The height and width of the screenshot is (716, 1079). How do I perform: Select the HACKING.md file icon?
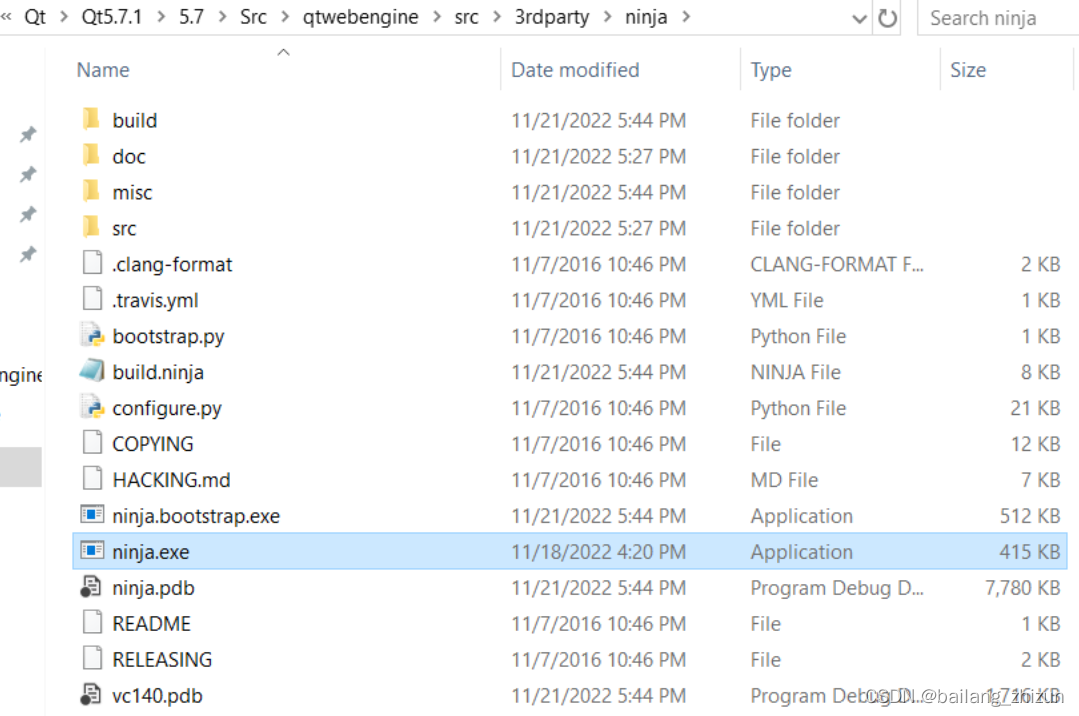pos(92,478)
